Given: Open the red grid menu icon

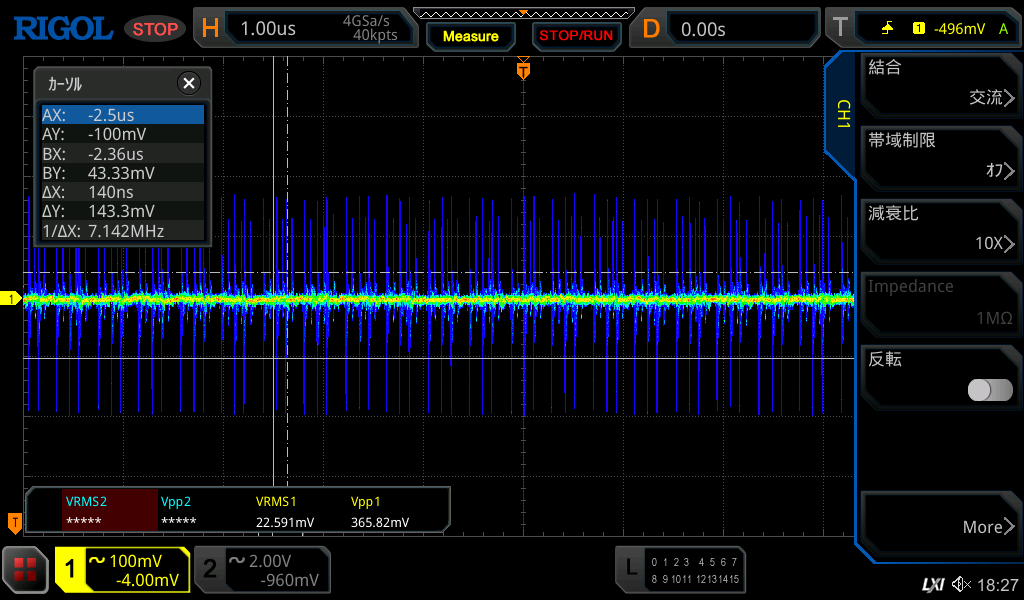Looking at the screenshot, I should [25, 570].
